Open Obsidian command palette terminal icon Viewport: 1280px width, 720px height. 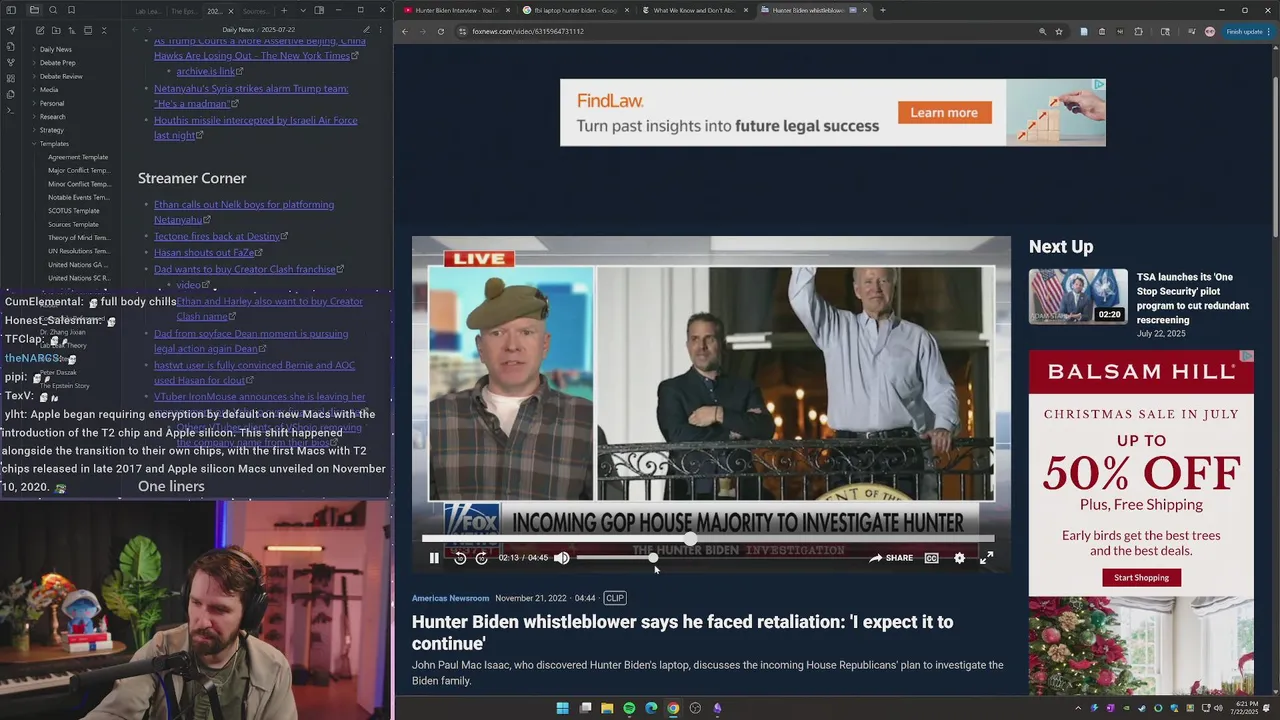[11, 110]
